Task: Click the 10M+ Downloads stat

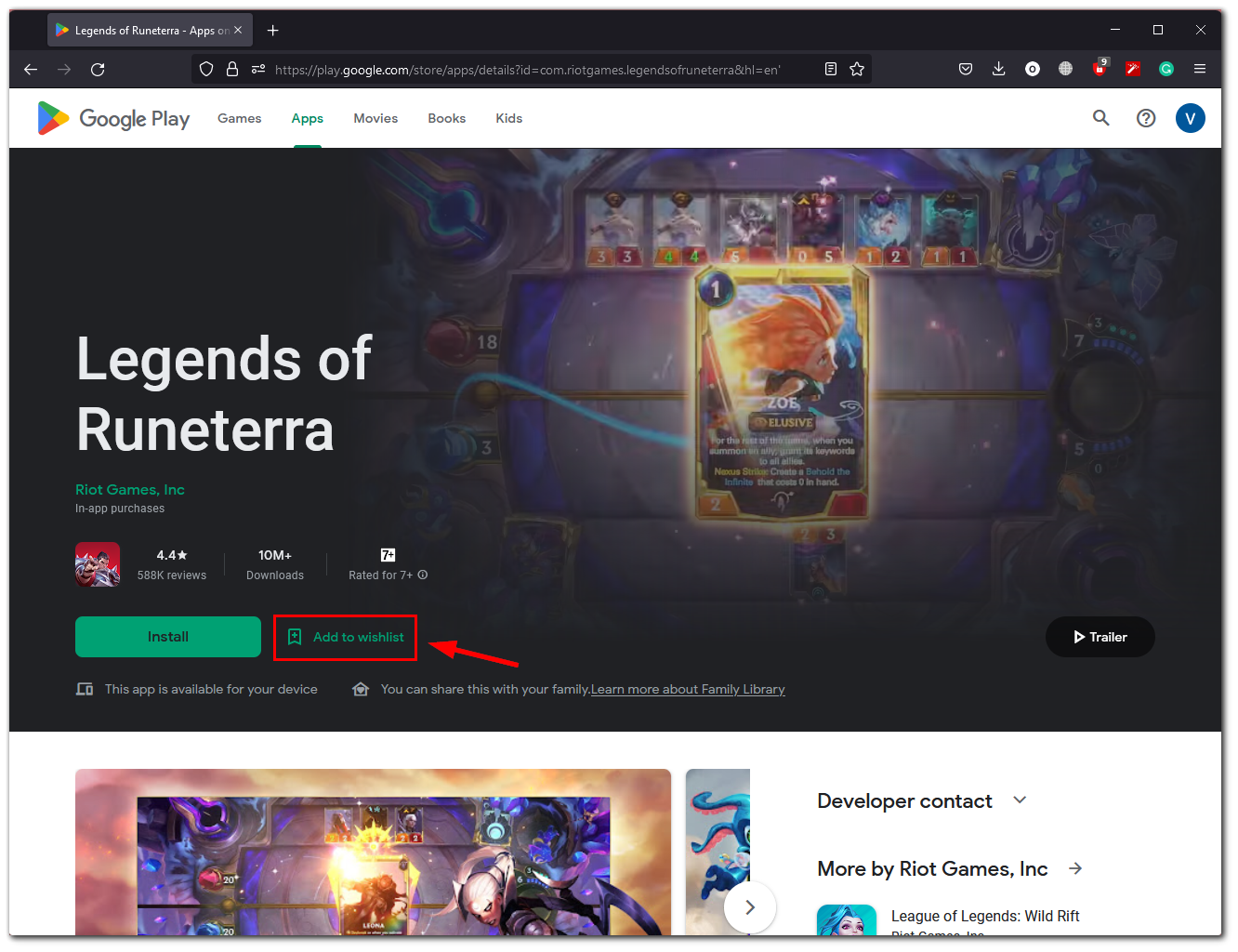Action: (275, 564)
